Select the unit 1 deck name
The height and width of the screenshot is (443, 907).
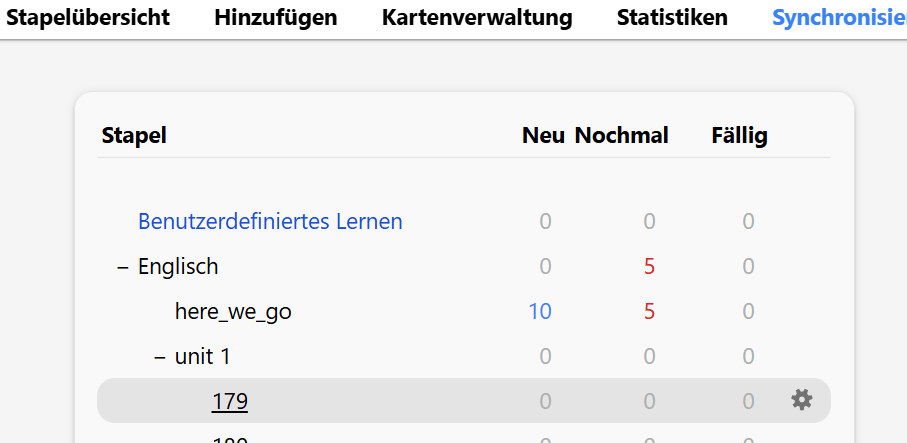tap(202, 356)
